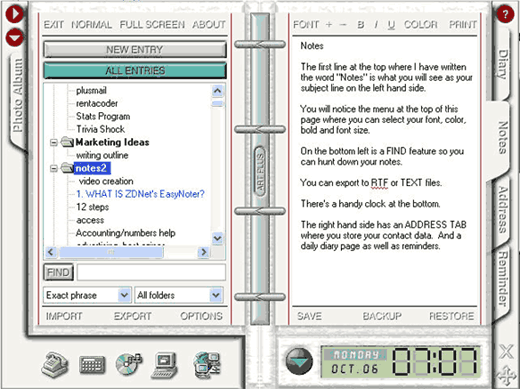Click tree scroll down arrow
This screenshot has width=520, height=389.
coord(217,238)
